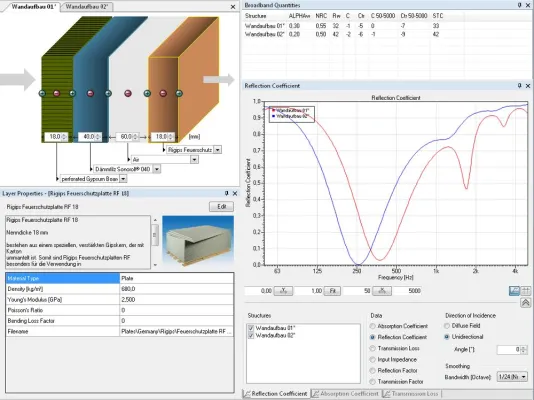Open bottom Reflection Coefficient tab
This screenshot has height=400, width=534.
pos(276,394)
